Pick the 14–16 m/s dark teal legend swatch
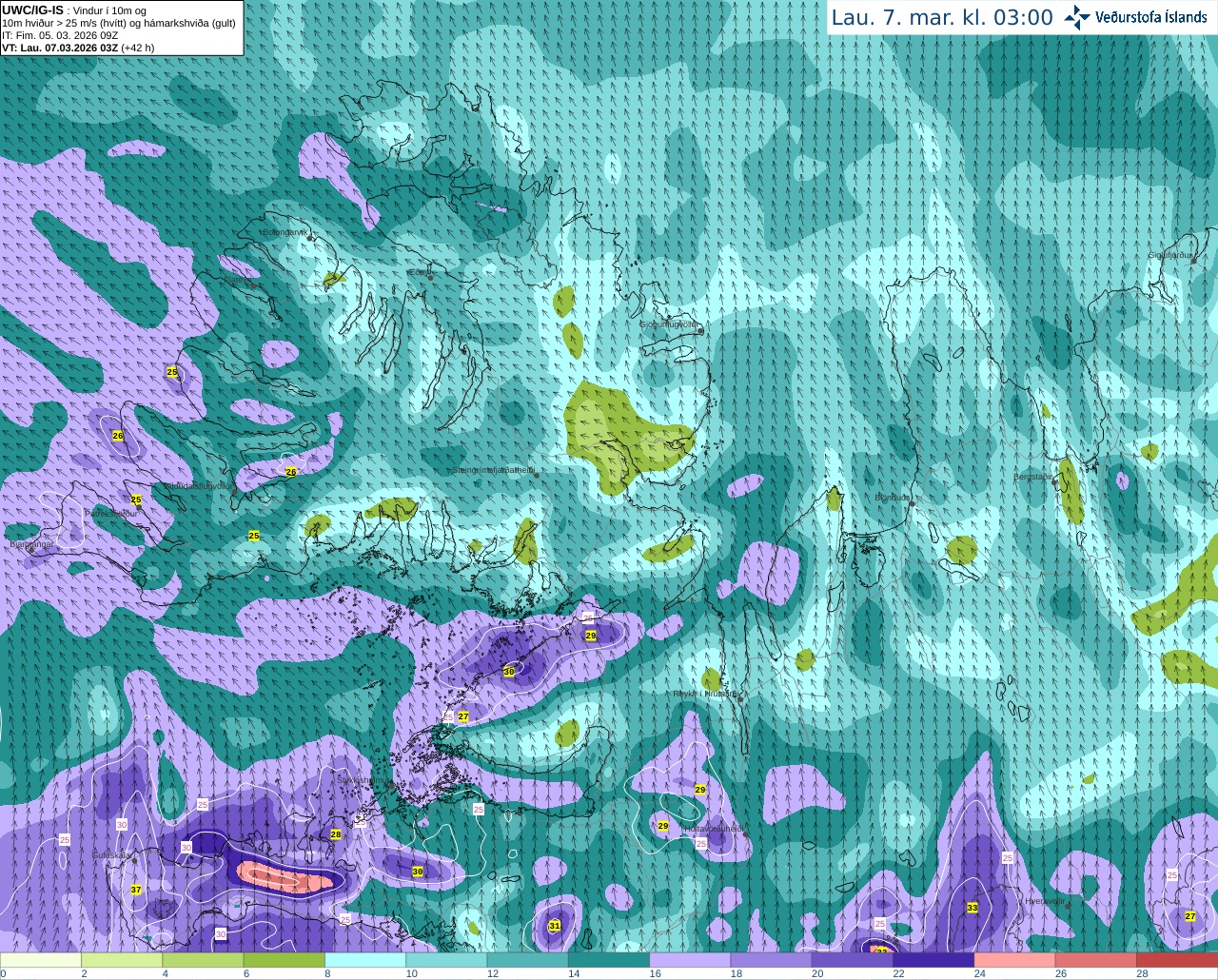This screenshot has width=1218, height=980. point(609,960)
